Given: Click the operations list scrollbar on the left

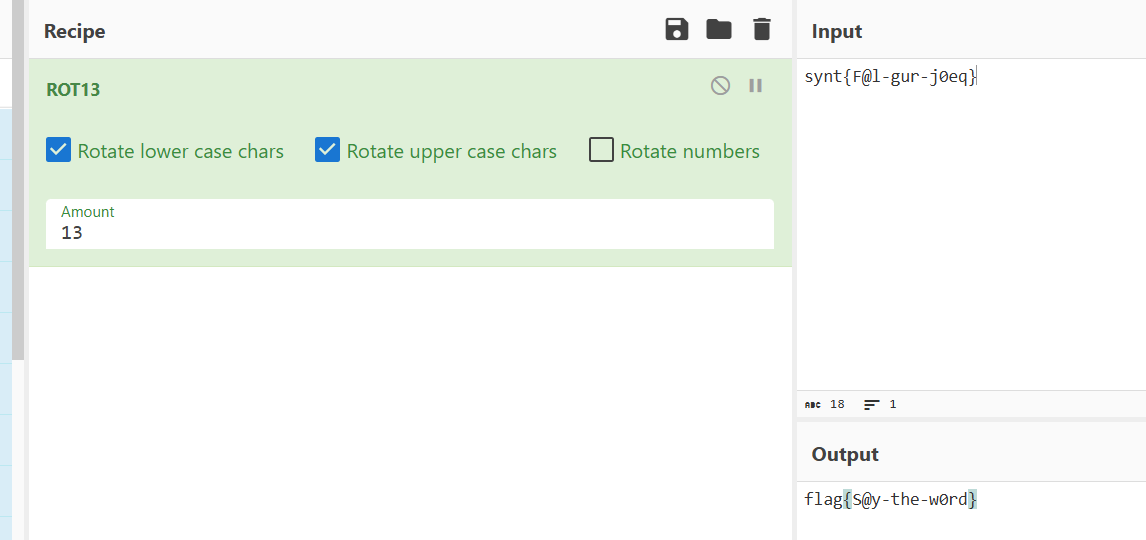Looking at the screenshot, I should (x=17, y=200).
